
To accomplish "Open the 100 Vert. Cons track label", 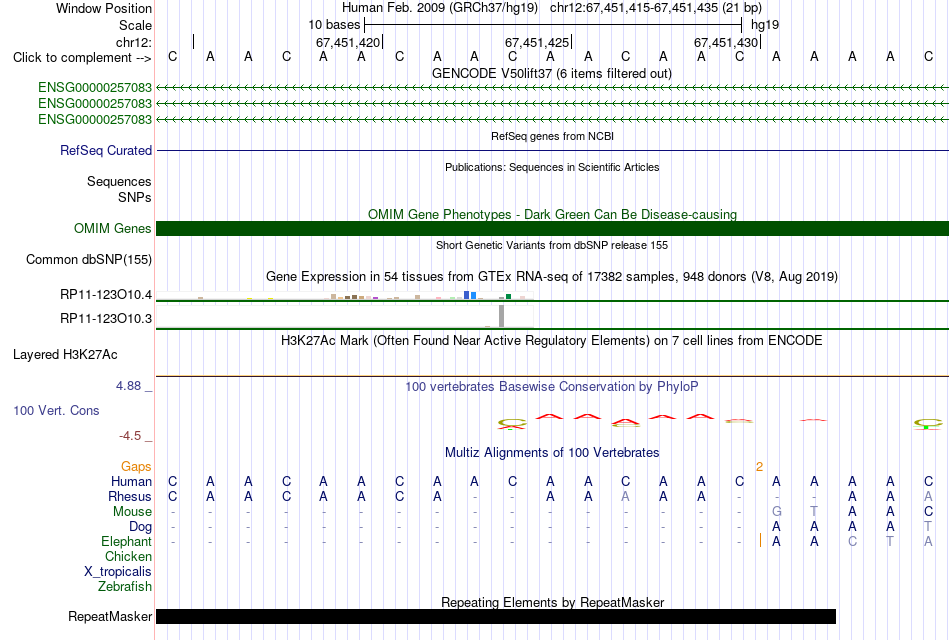I will pyautogui.click(x=56, y=410).
